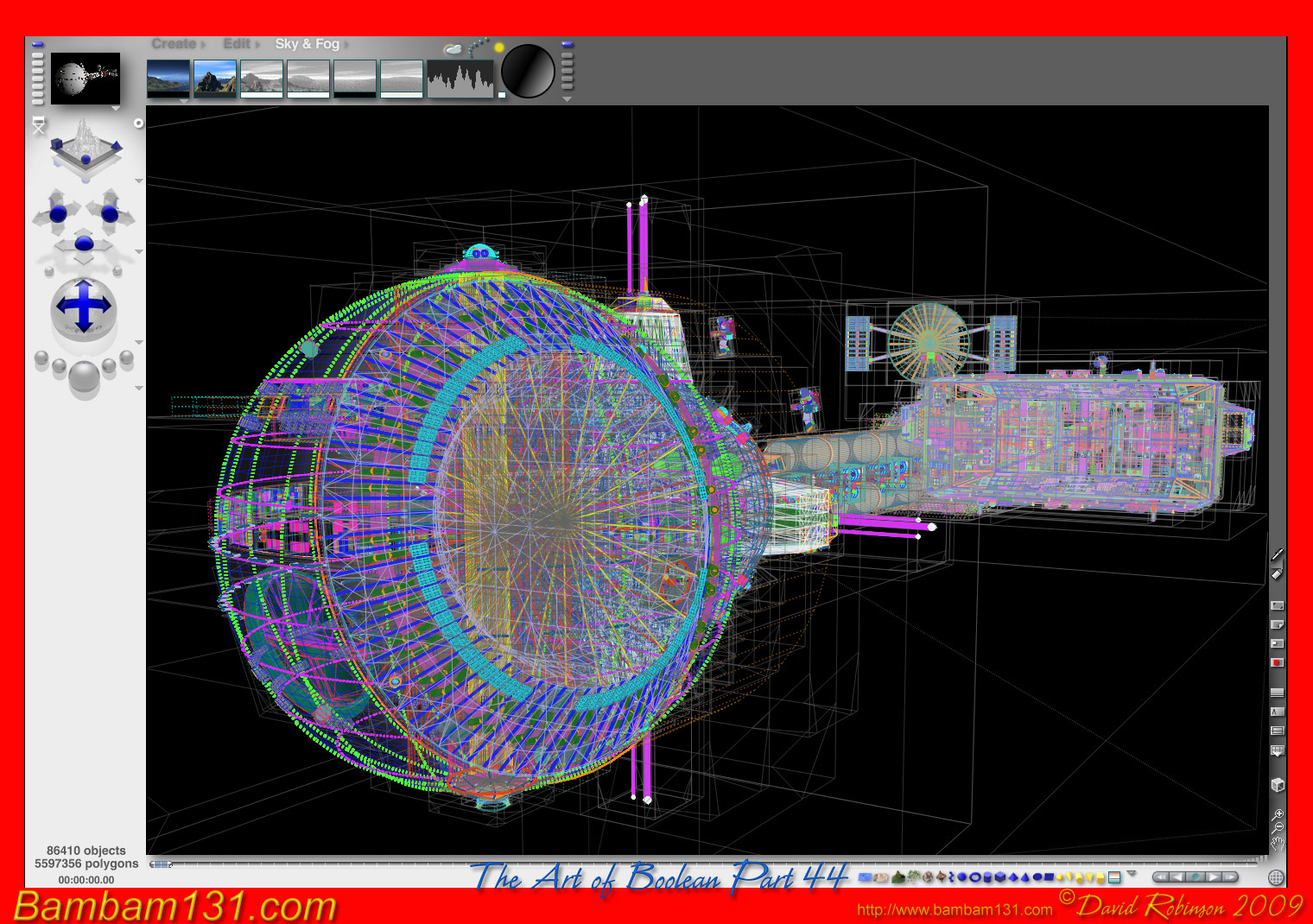The image size is (1313, 924).
Task: Click animation stop circle button
Action: point(1196,877)
